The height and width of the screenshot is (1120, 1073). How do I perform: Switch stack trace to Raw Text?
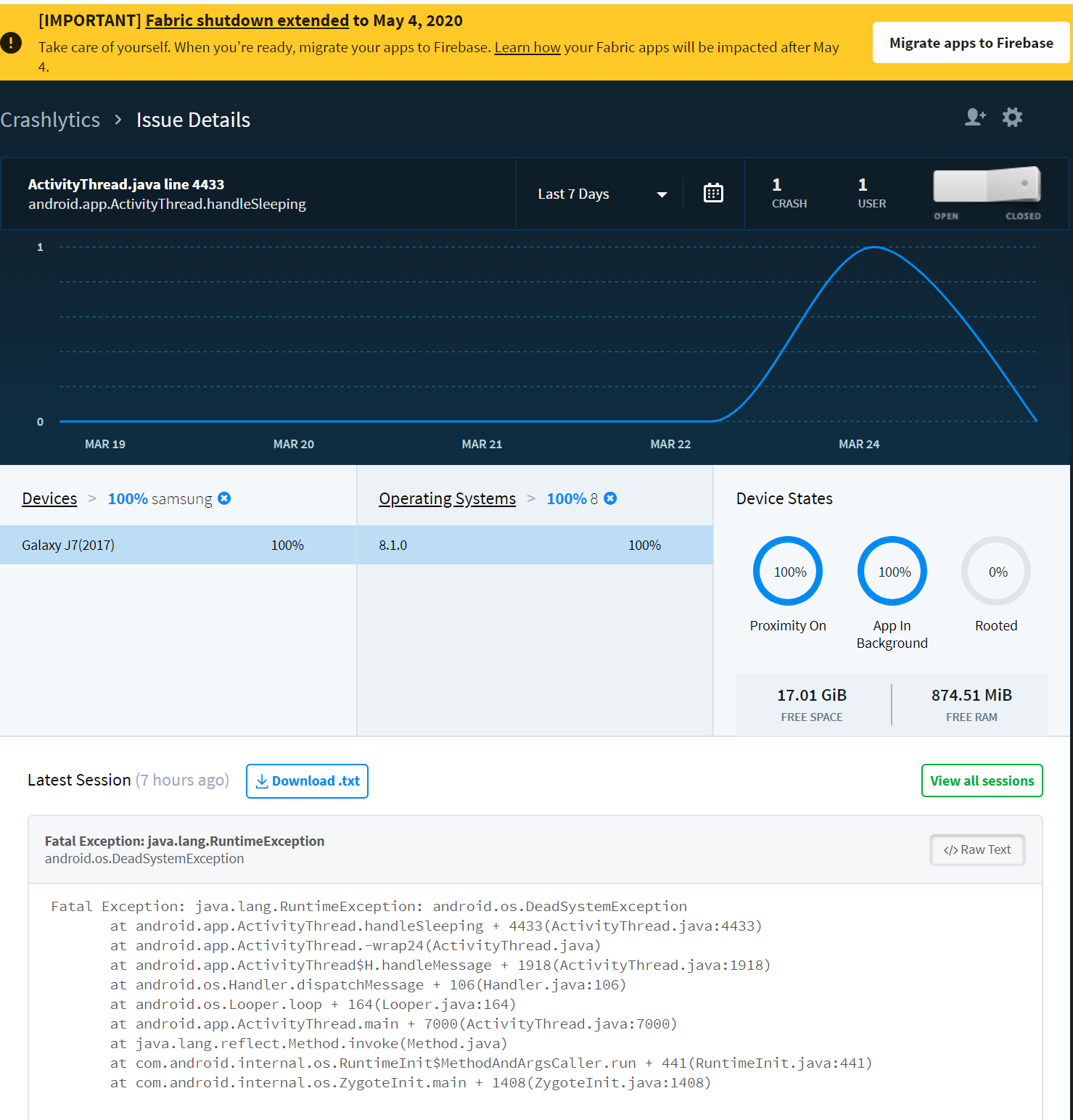coord(977,850)
